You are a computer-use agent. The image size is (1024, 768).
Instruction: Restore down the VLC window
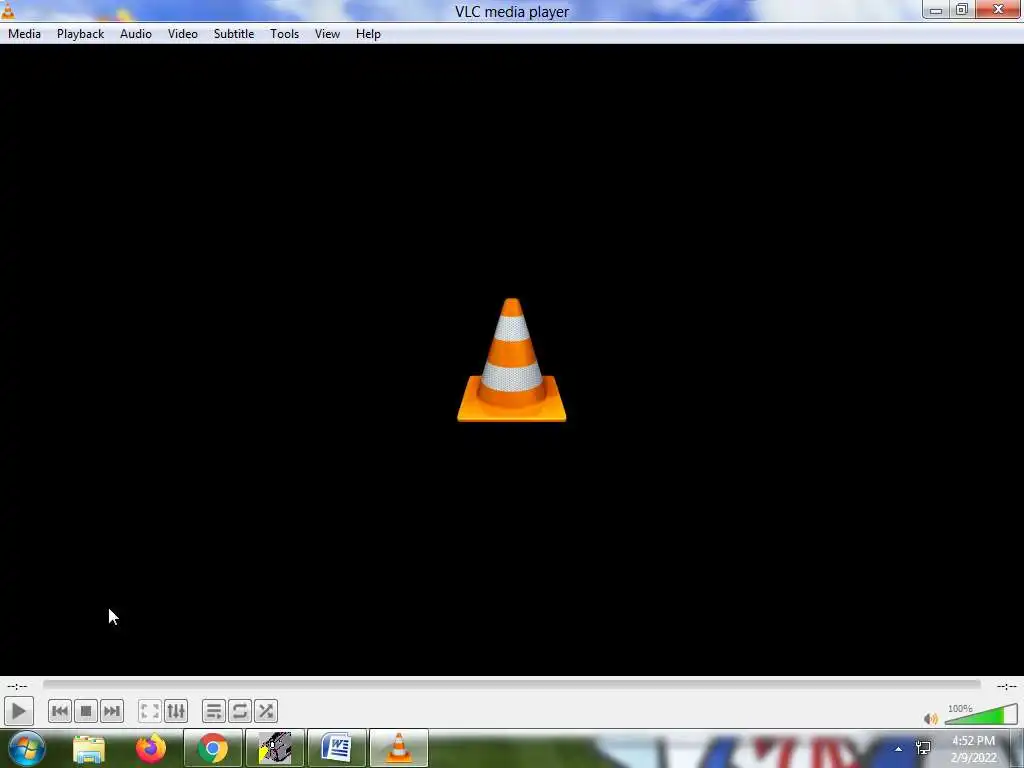[962, 10]
